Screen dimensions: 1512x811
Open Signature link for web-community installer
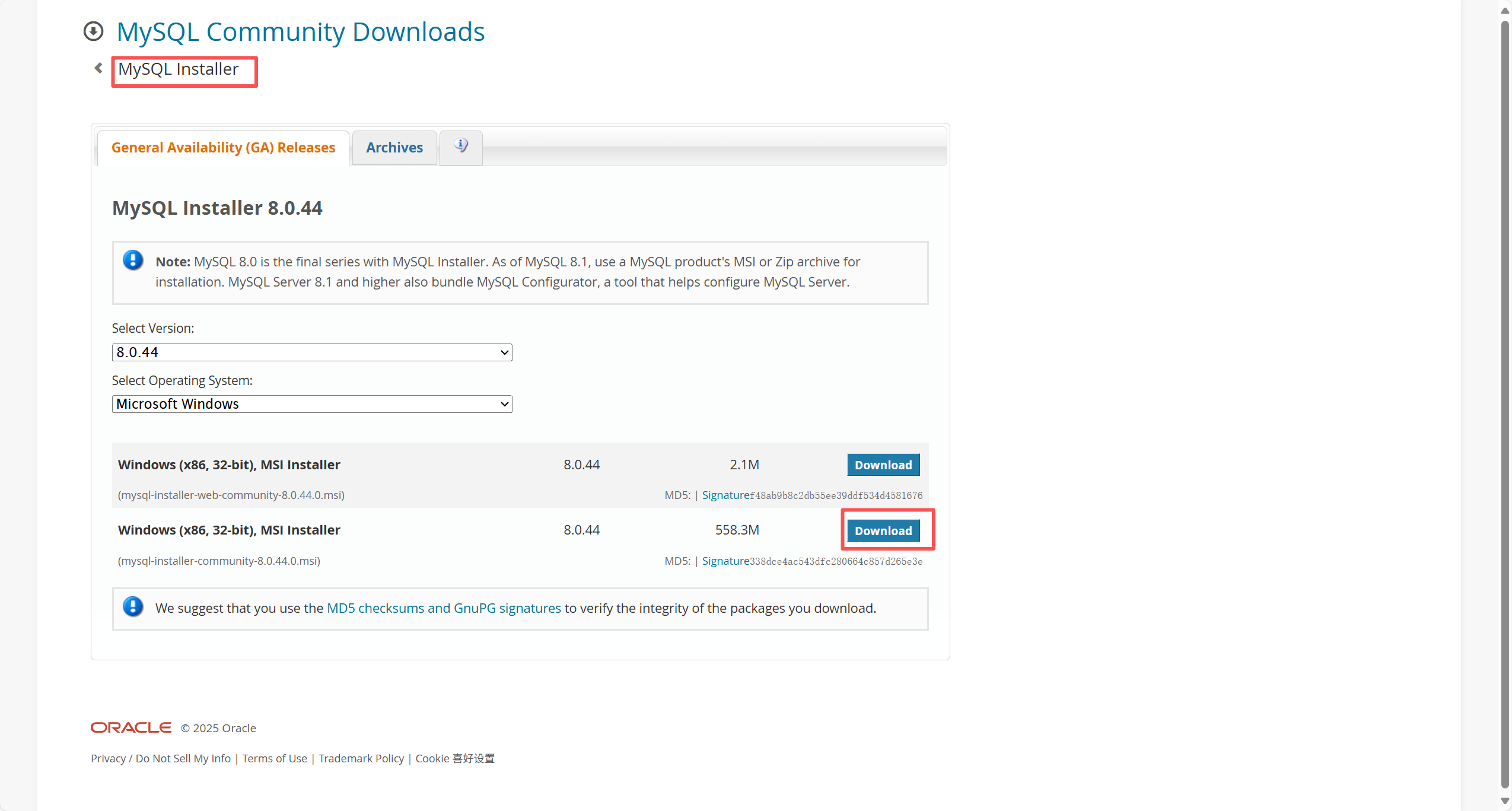click(725, 495)
